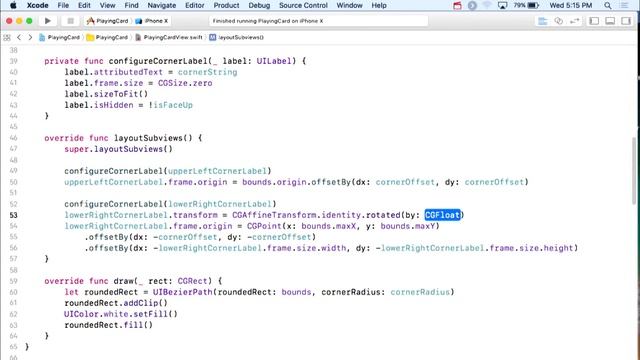Open the Navigate menu
This screenshot has width=640, height=360.
click(x=162, y=5)
